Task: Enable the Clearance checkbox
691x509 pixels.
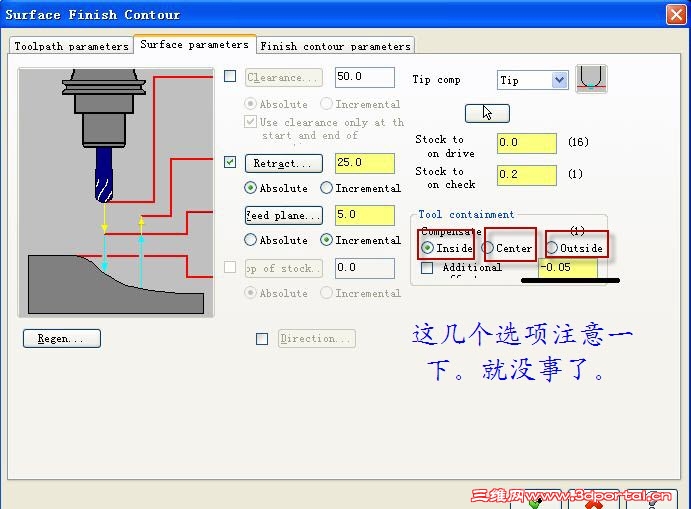Action: coord(230,76)
